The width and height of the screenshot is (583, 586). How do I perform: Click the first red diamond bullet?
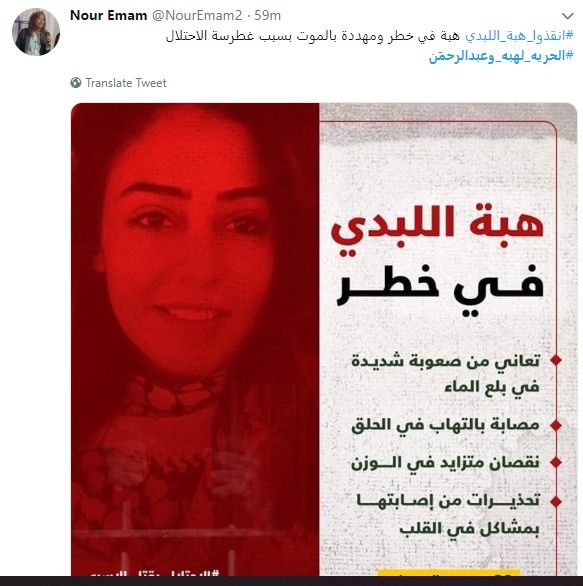[x=556, y=361]
